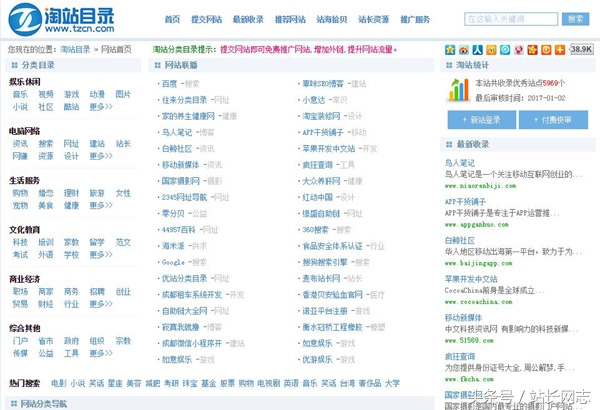Open the 招聘 category under 商业经济
The image size is (600, 410).
click(97, 292)
